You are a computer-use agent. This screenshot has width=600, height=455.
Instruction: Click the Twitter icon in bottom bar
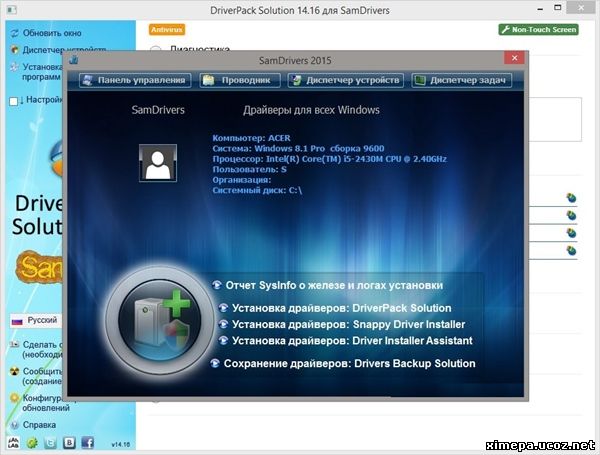click(x=51, y=442)
